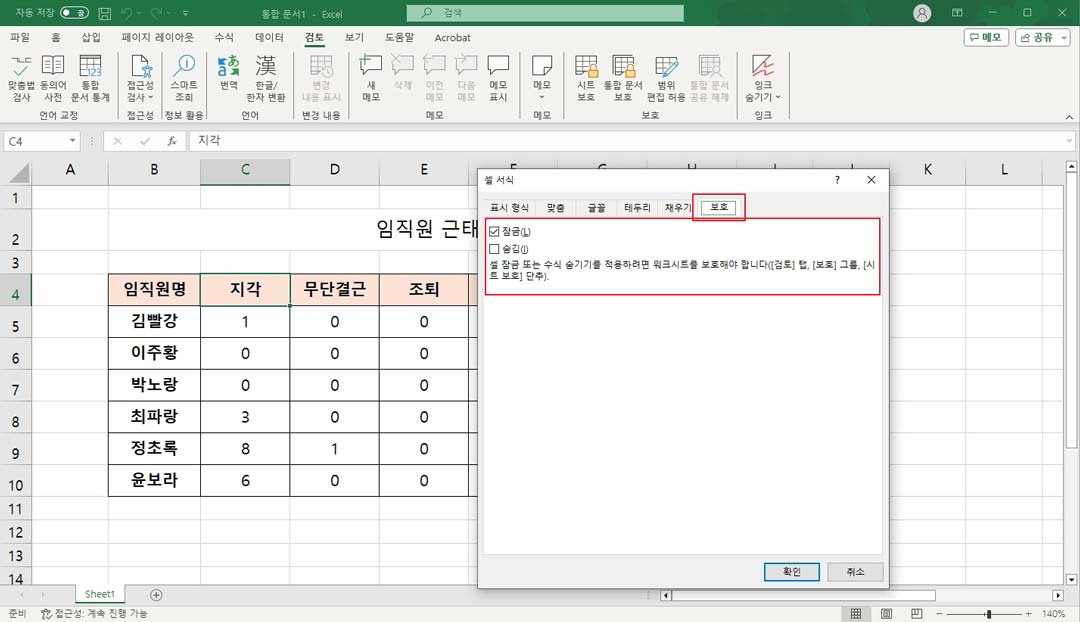Click the zoom slider handle
Viewport: 1080px width, 622px height.
(988, 613)
